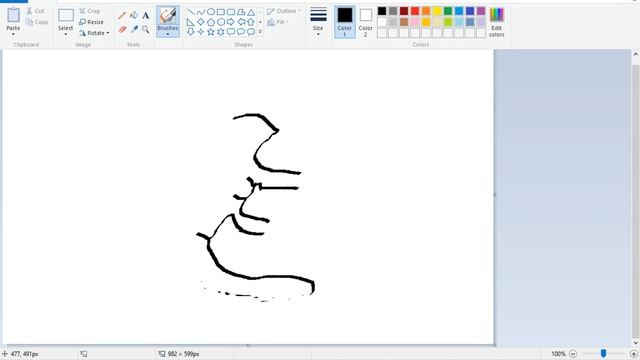Choose the Five-point star shape
The width and height of the screenshot is (640, 360).
[211, 31]
